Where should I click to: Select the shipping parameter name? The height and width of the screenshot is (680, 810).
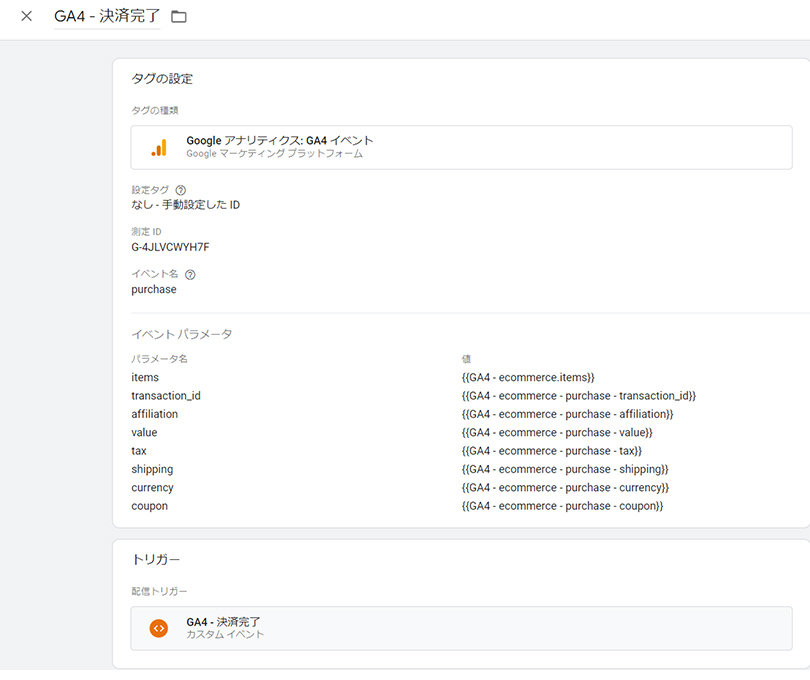[152, 469]
